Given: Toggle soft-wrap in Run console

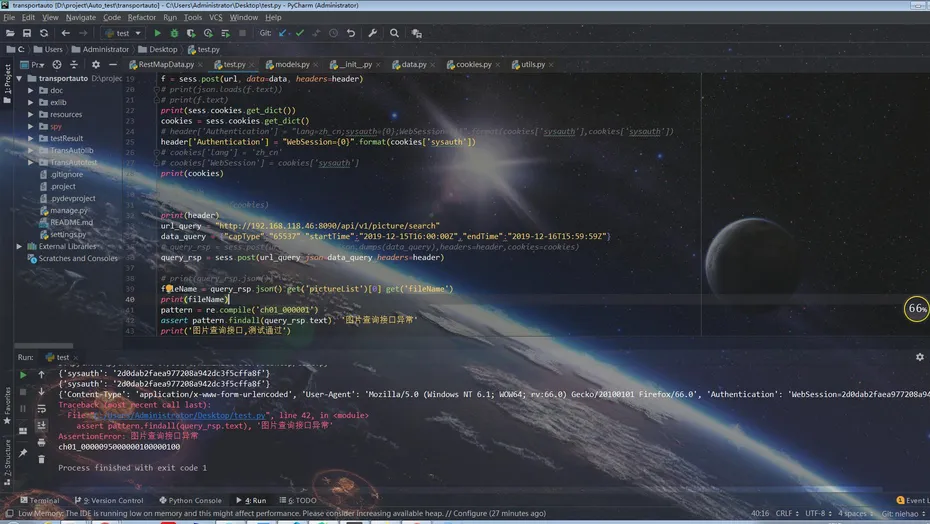Looking at the screenshot, I should (x=41, y=408).
